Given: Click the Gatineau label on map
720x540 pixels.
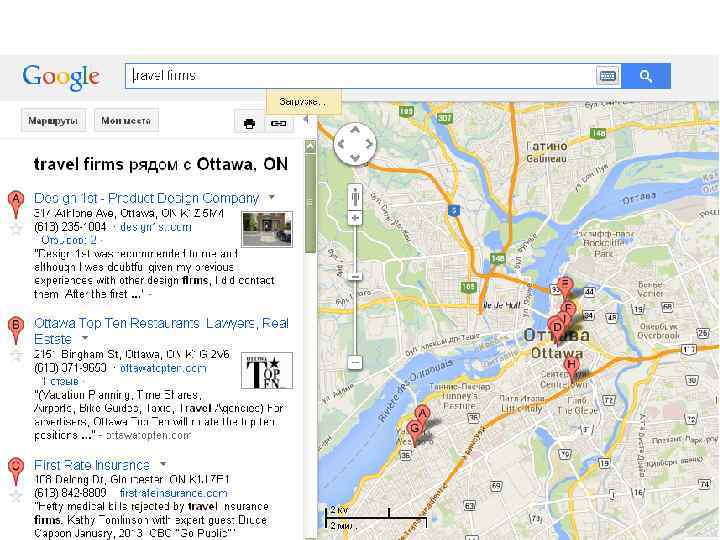Looking at the screenshot, I should point(546,159).
